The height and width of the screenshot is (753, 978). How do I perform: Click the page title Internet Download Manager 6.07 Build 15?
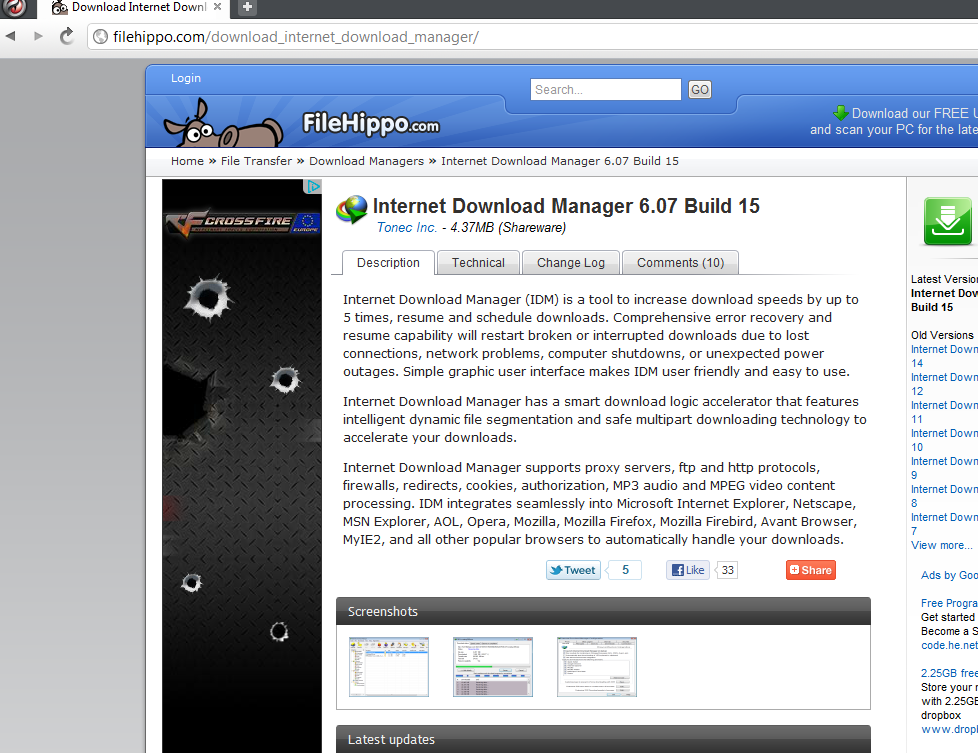[566, 206]
